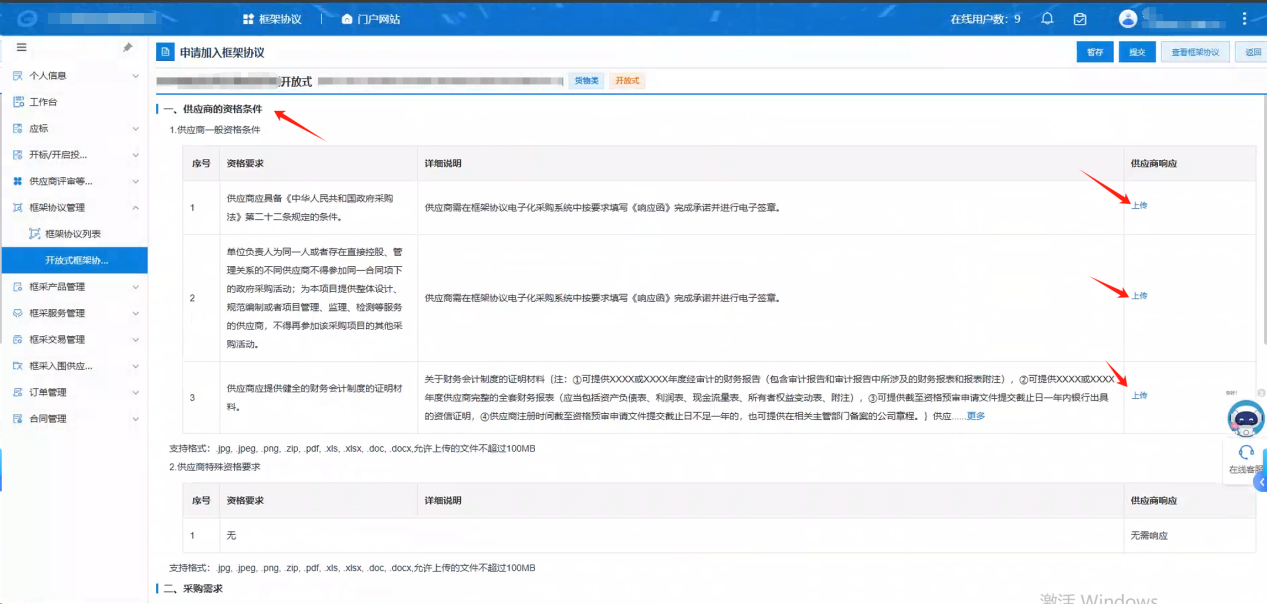Expand 框采入围供应... menu chevron
Screen dimensions: 1267x604
pos(135,366)
